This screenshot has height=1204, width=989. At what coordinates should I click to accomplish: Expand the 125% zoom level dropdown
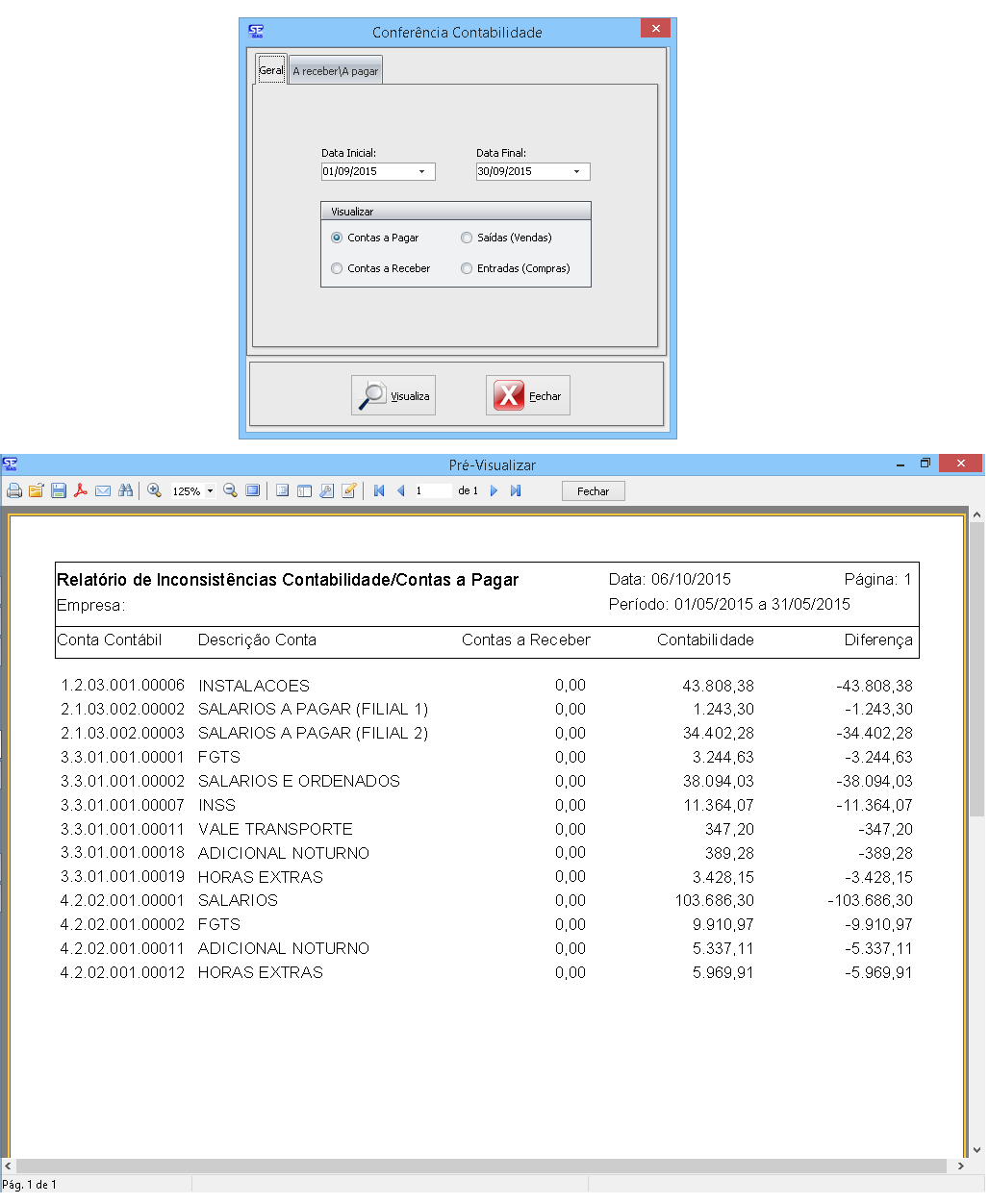(210, 491)
